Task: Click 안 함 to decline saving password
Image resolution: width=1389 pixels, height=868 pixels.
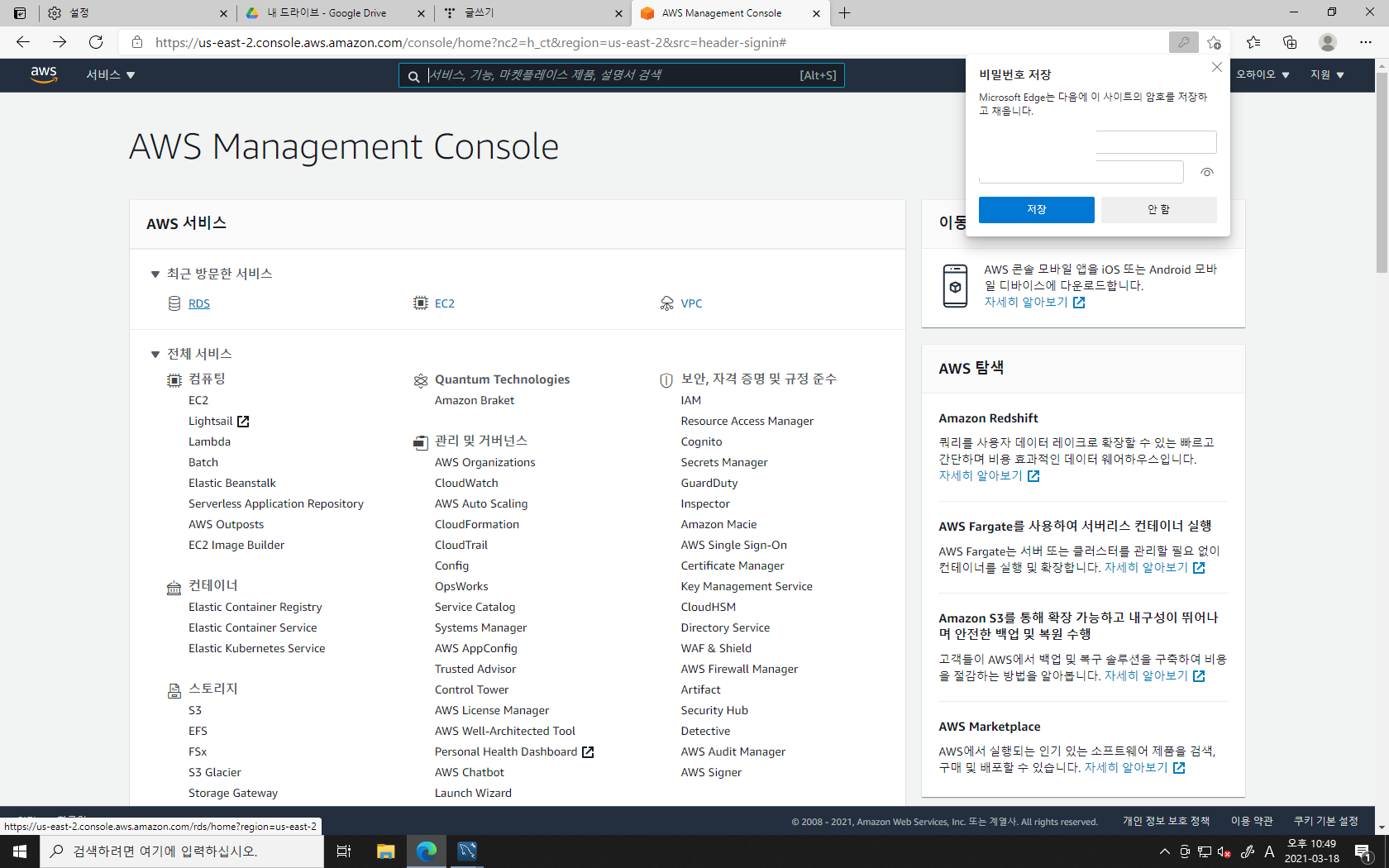Action: pyautogui.click(x=1159, y=210)
